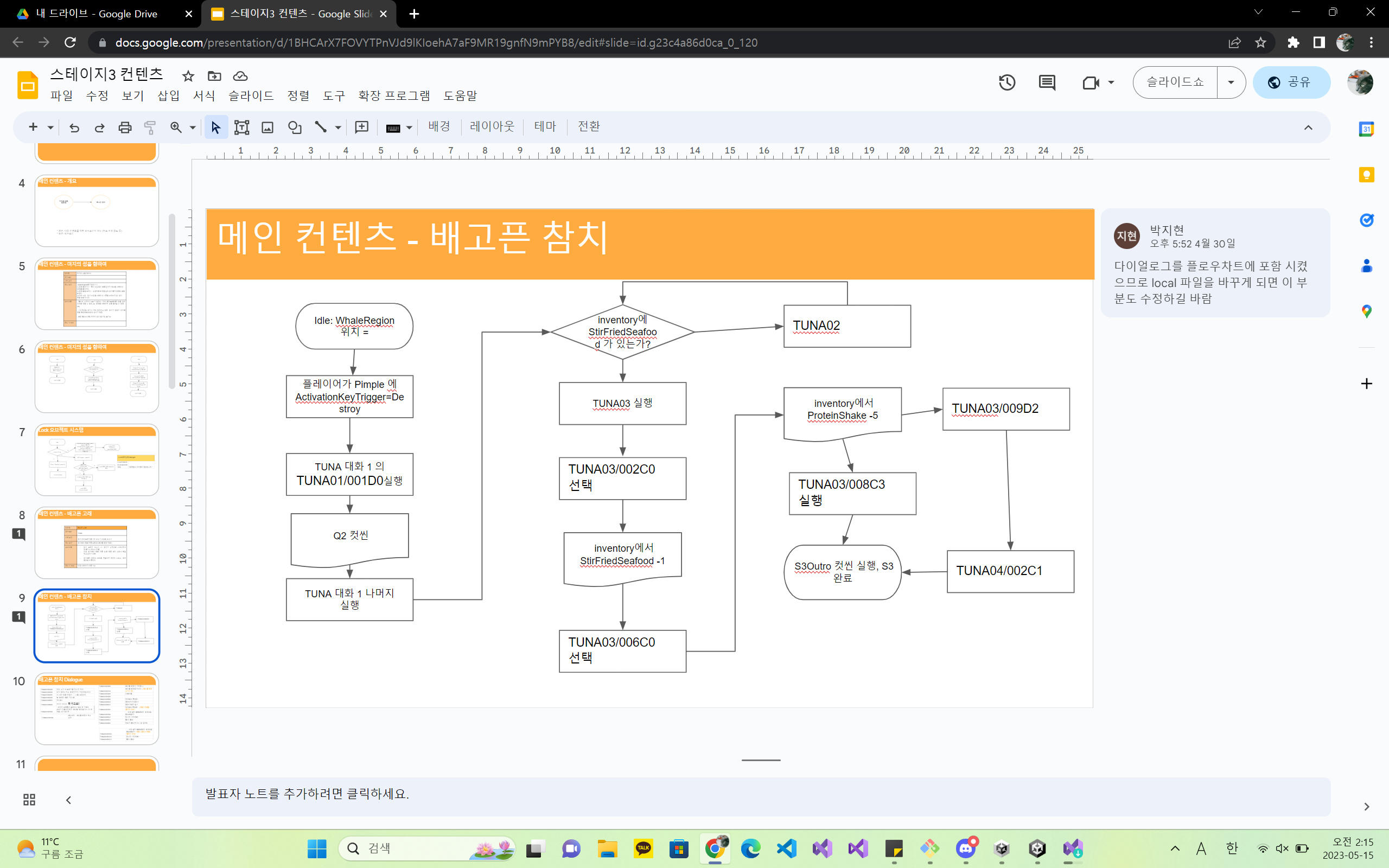Expand side panel with right chevron
The width and height of the screenshot is (1389, 868).
click(x=1367, y=807)
